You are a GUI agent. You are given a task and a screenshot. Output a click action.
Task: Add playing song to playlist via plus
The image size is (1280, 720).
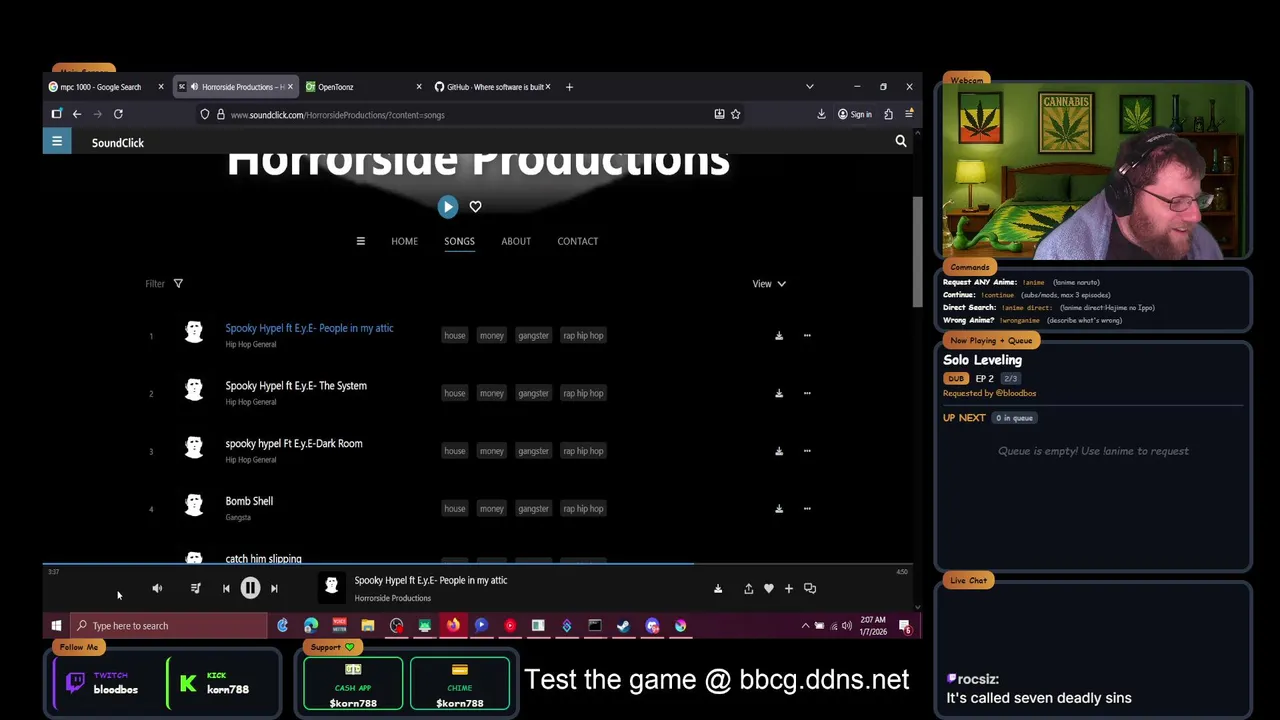788,589
